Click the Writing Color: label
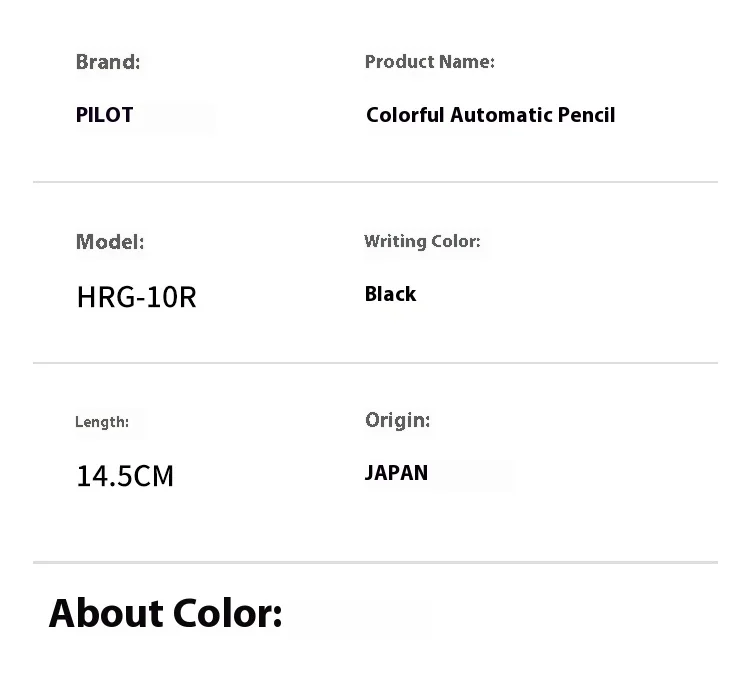750x678 pixels. click(422, 241)
